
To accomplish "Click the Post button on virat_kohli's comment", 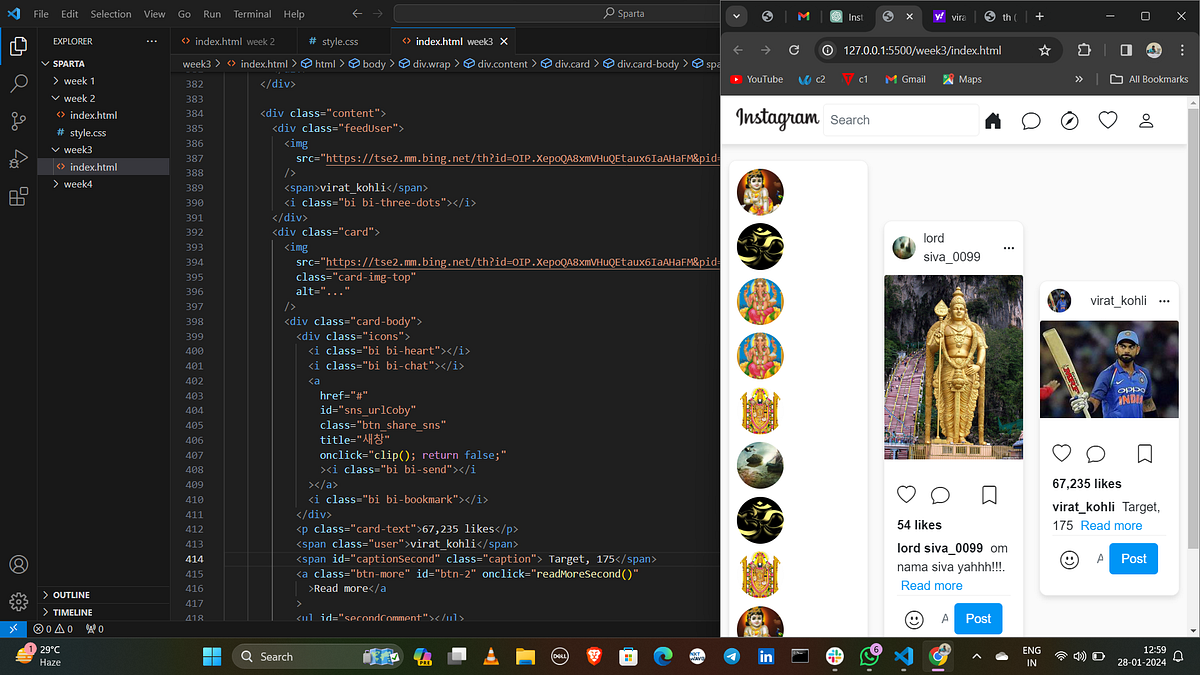I will 1133,559.
